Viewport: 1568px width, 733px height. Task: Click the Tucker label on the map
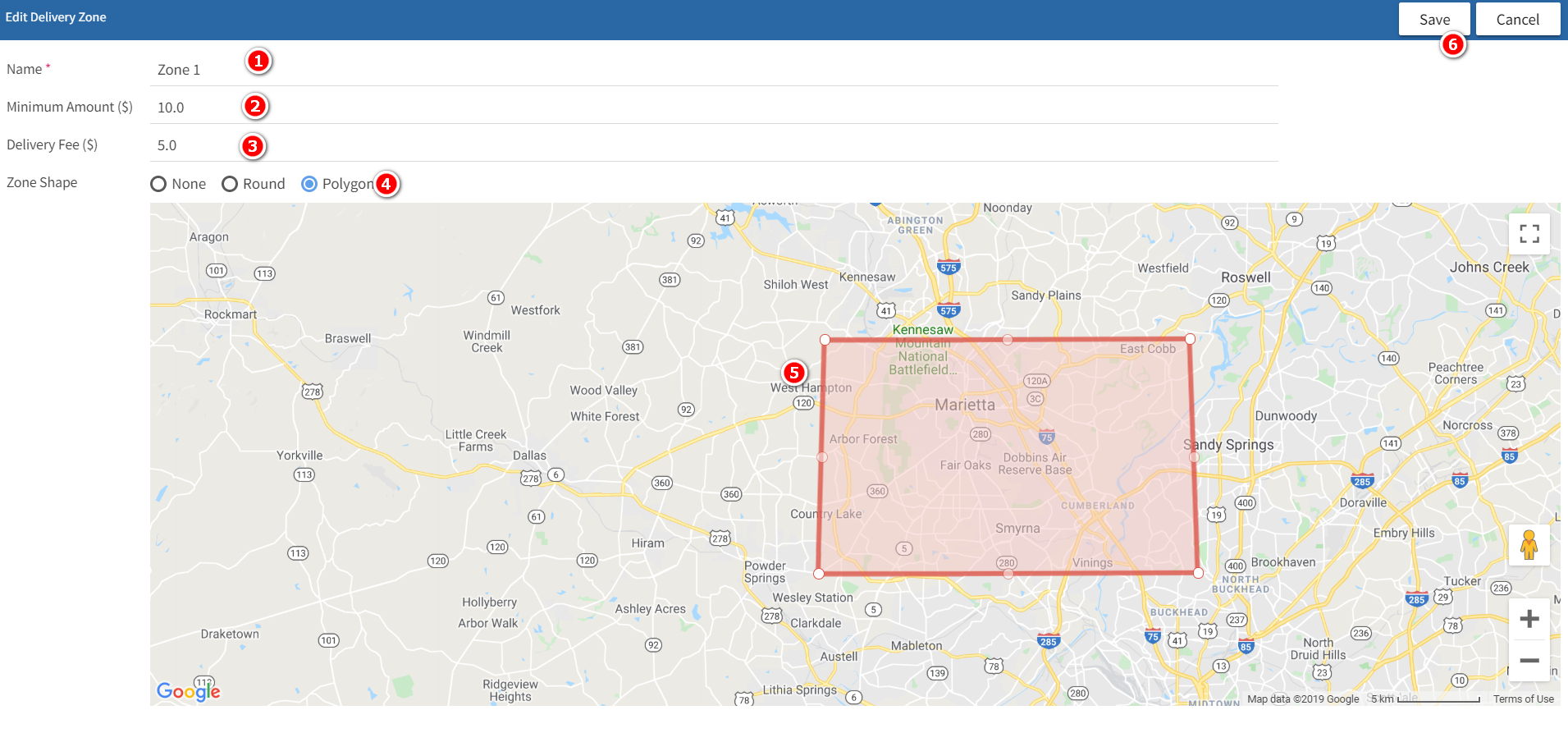(x=1462, y=581)
